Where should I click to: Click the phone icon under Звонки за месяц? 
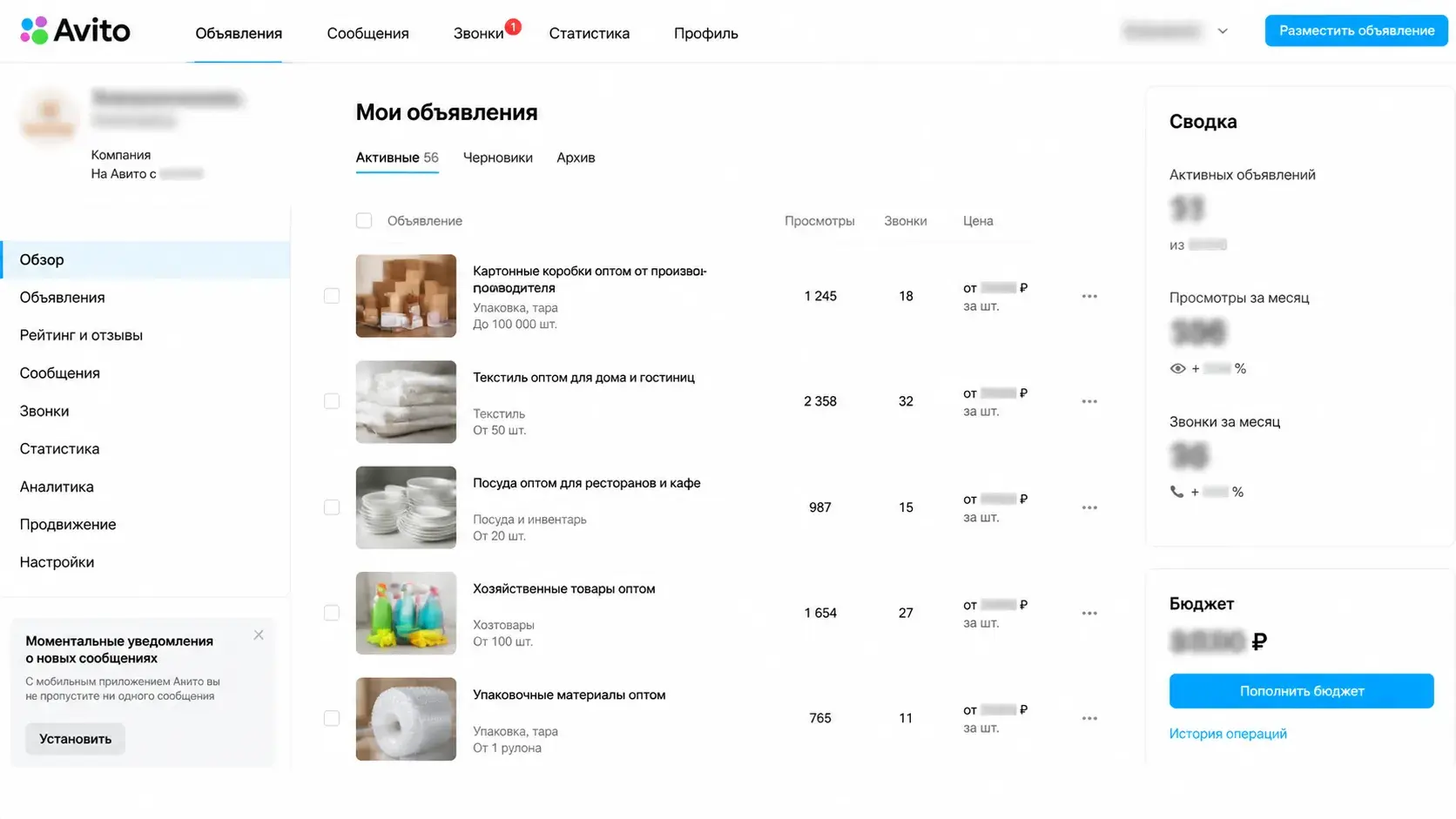click(x=1176, y=492)
